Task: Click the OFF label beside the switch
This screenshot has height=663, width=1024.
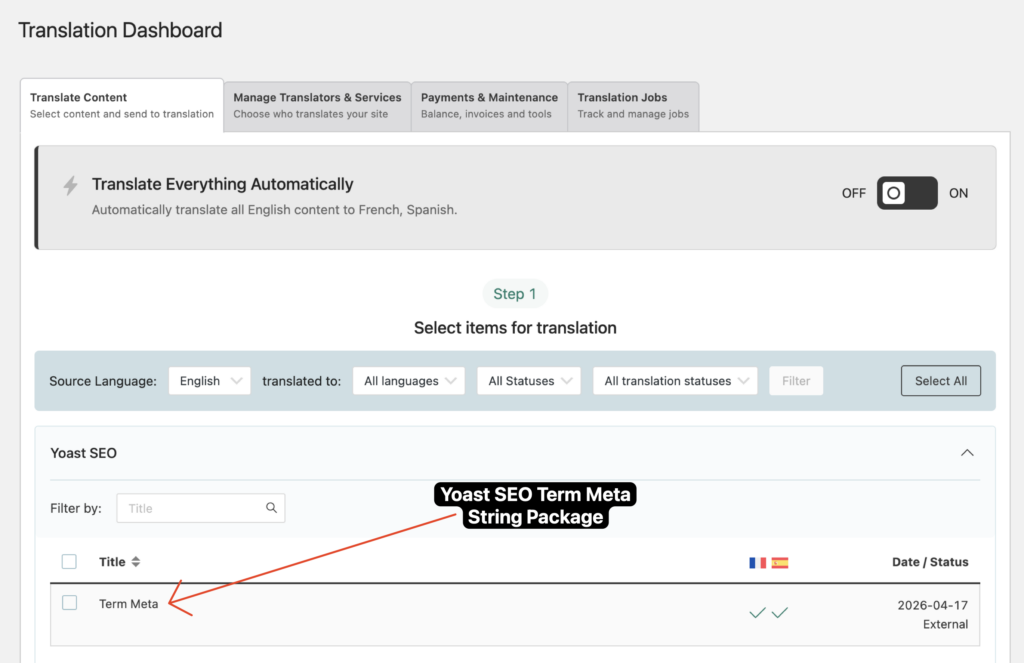Action: click(x=854, y=193)
